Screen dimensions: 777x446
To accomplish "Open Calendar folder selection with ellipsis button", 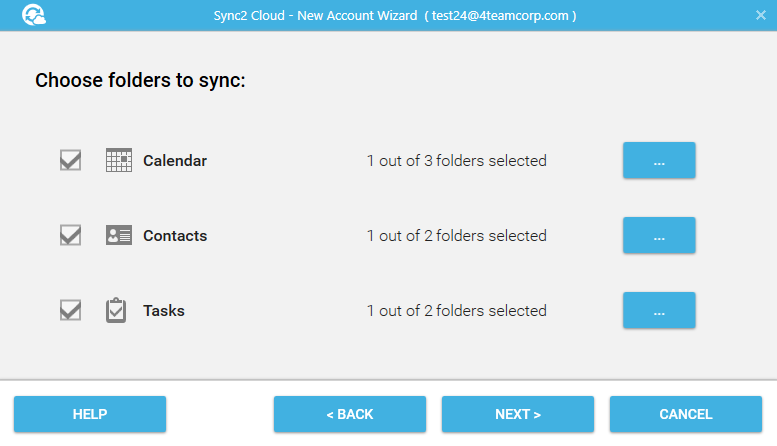I will [x=659, y=160].
